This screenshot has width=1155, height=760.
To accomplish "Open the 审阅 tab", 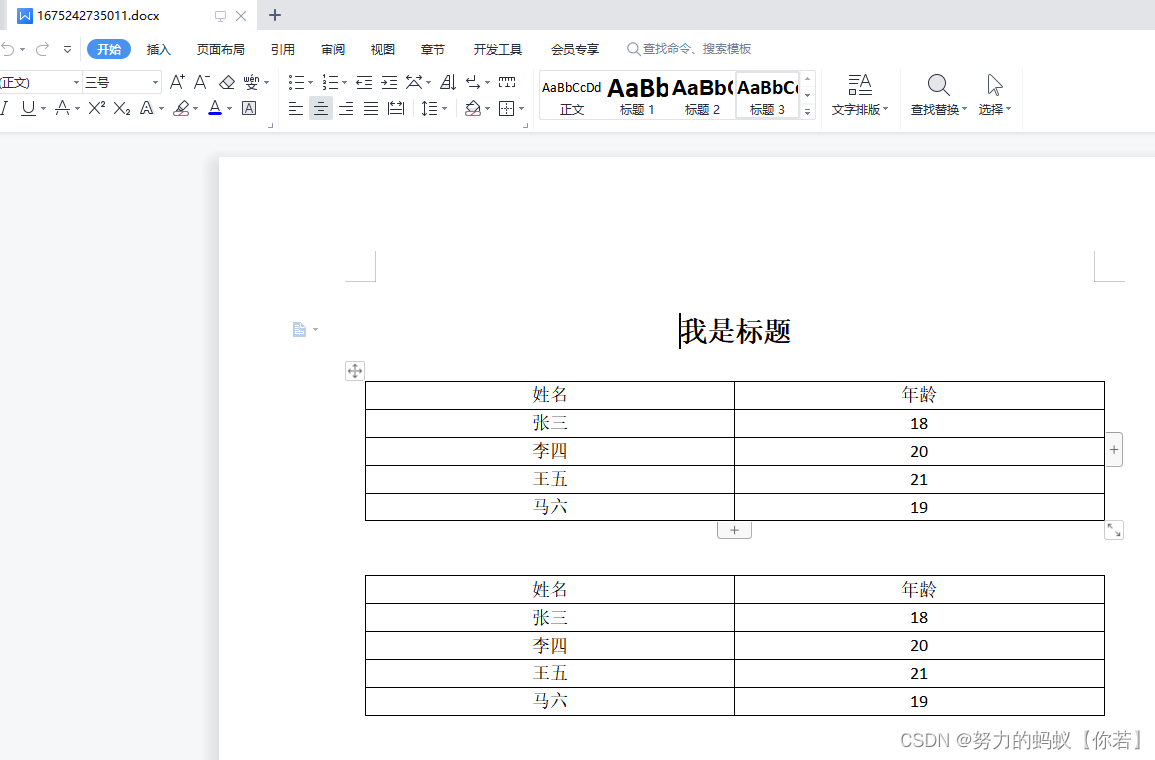I will tap(333, 49).
